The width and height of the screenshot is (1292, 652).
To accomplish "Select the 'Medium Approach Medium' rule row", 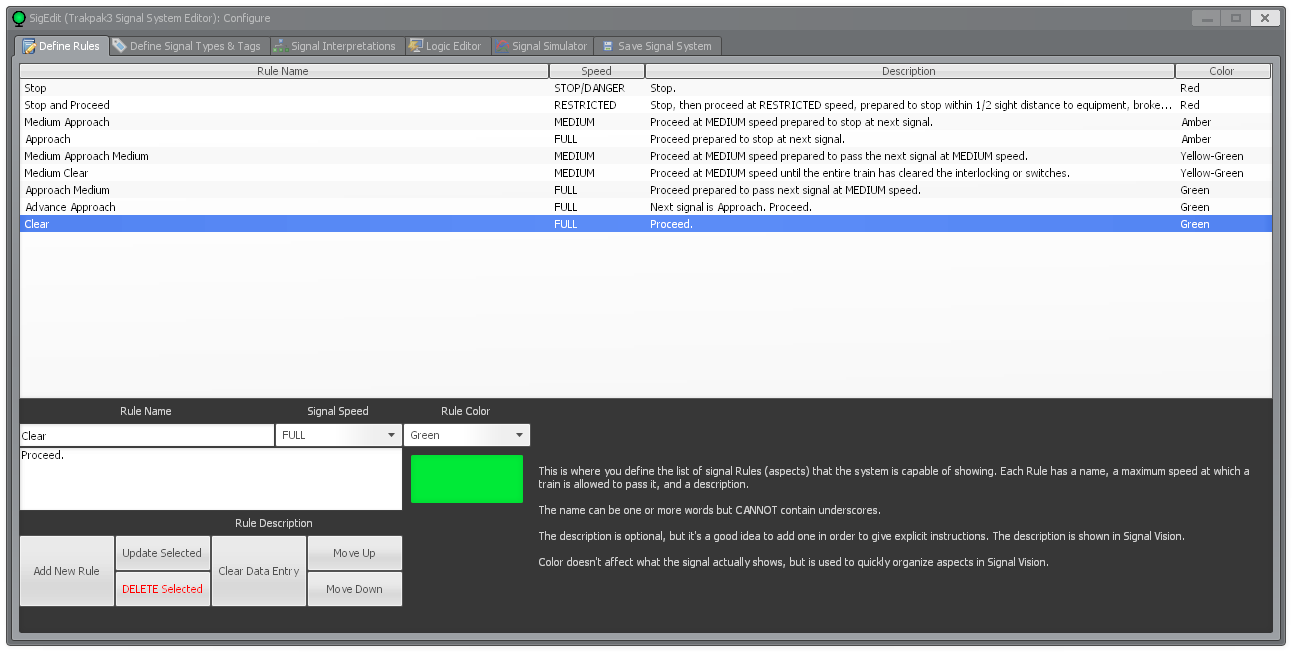I will click(x=645, y=156).
